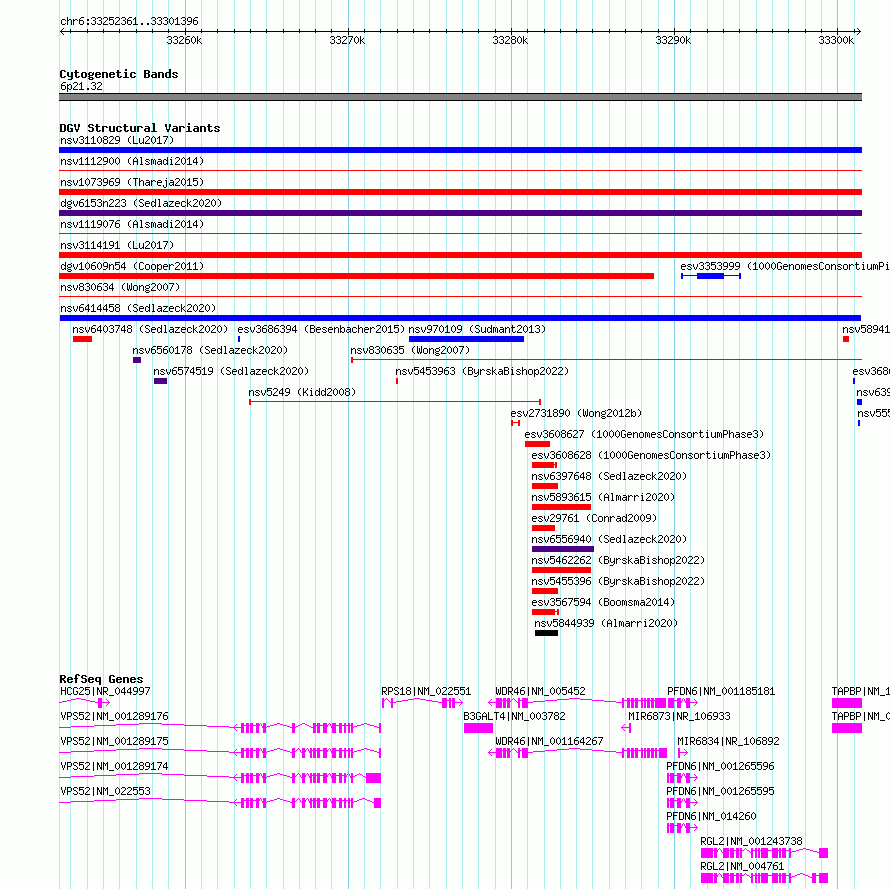Select nsv830635 (Wong2007) variant label

pyautogui.click(x=410, y=350)
